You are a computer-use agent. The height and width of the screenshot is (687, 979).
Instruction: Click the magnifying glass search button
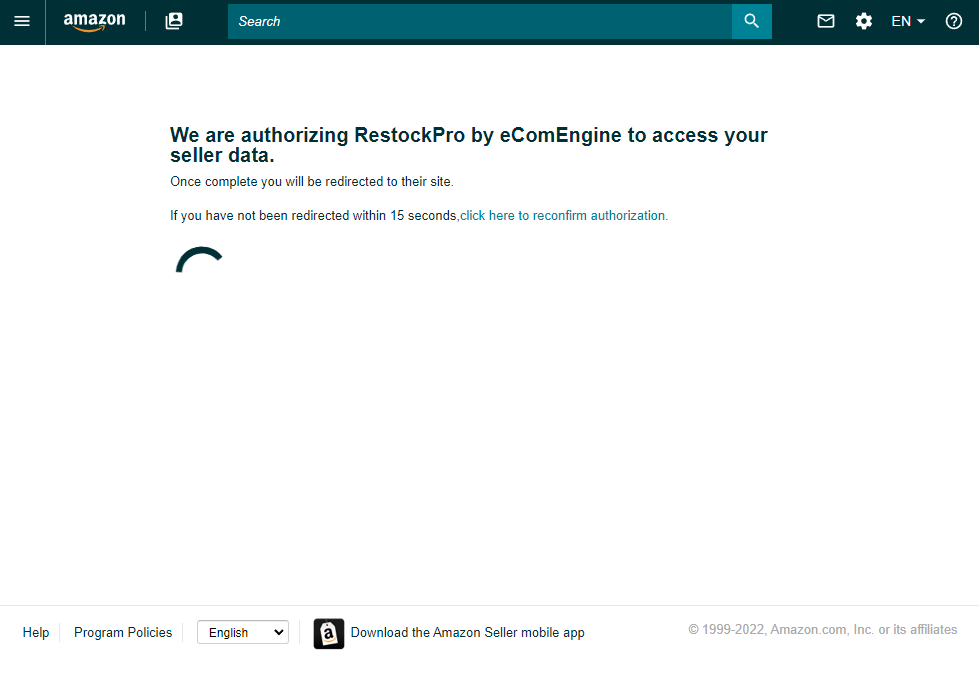751,21
